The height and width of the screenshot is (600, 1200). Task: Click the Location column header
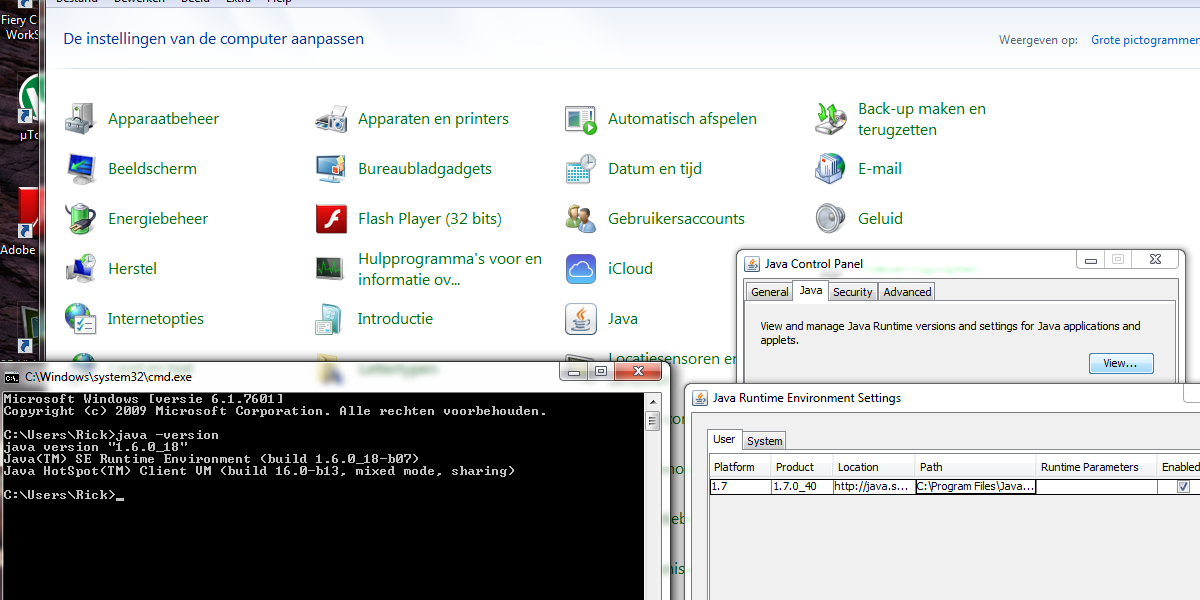(x=874, y=467)
